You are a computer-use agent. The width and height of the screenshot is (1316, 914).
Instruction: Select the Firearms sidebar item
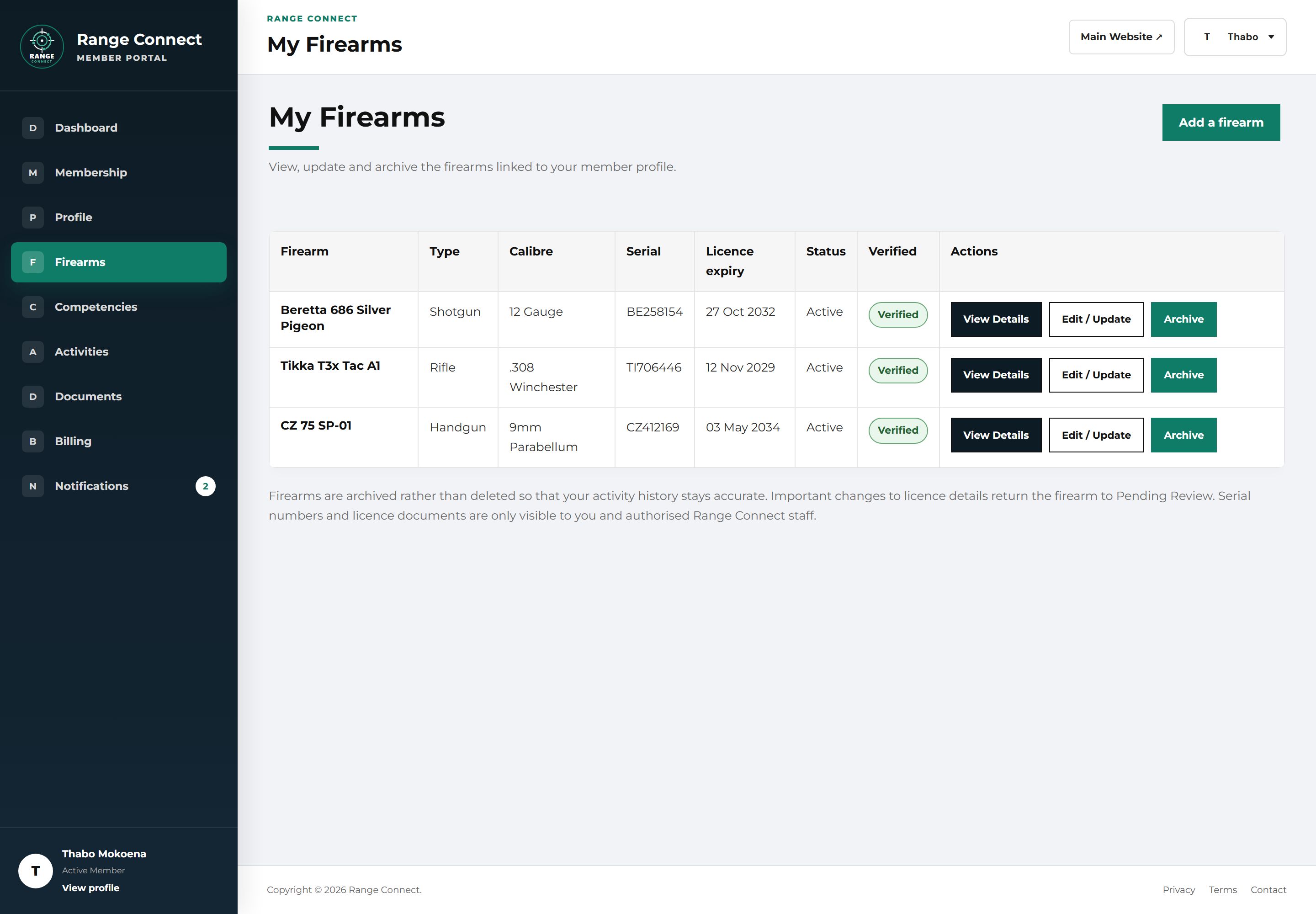click(118, 262)
